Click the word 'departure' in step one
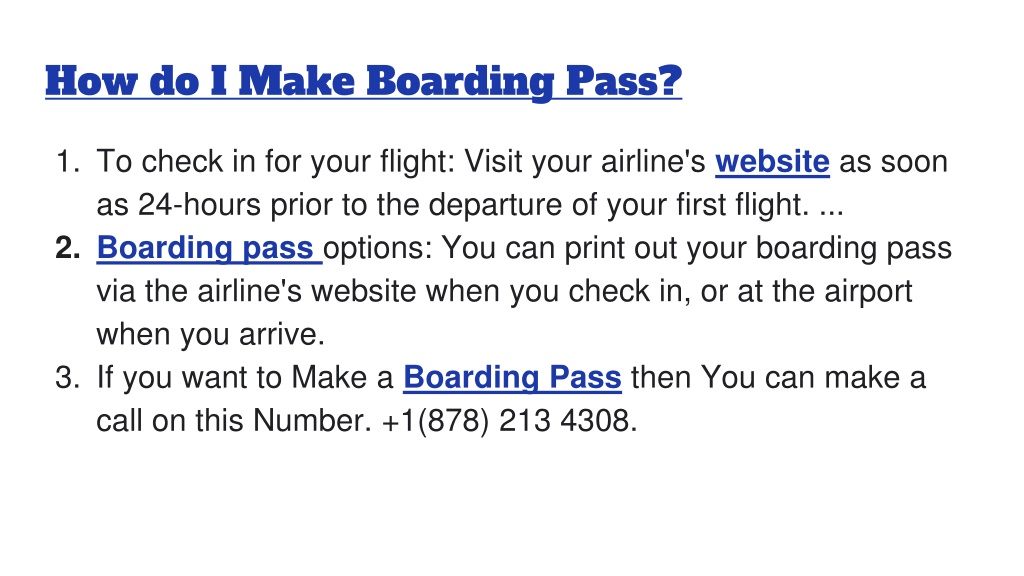Screen dimensions: 1024x576 tap(494, 205)
